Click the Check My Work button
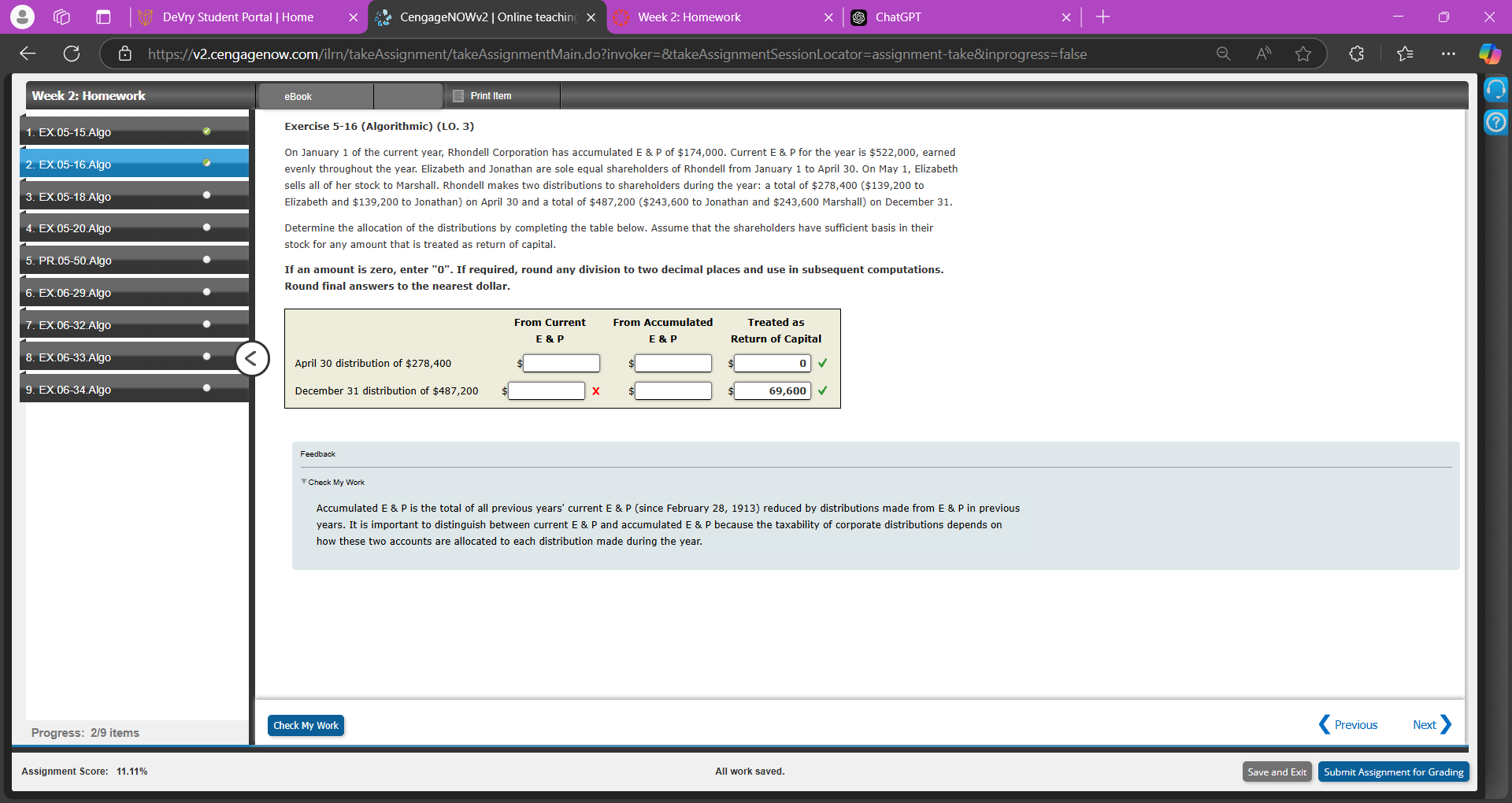 (x=306, y=725)
